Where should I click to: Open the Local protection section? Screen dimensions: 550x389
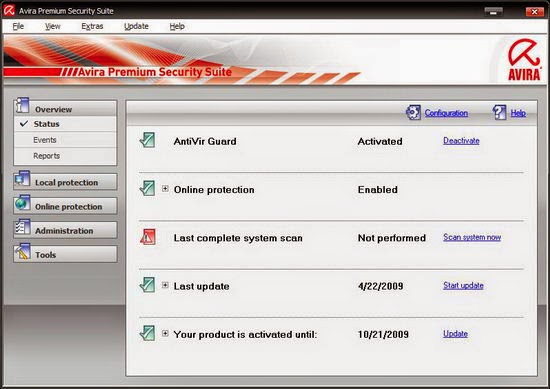click(65, 182)
